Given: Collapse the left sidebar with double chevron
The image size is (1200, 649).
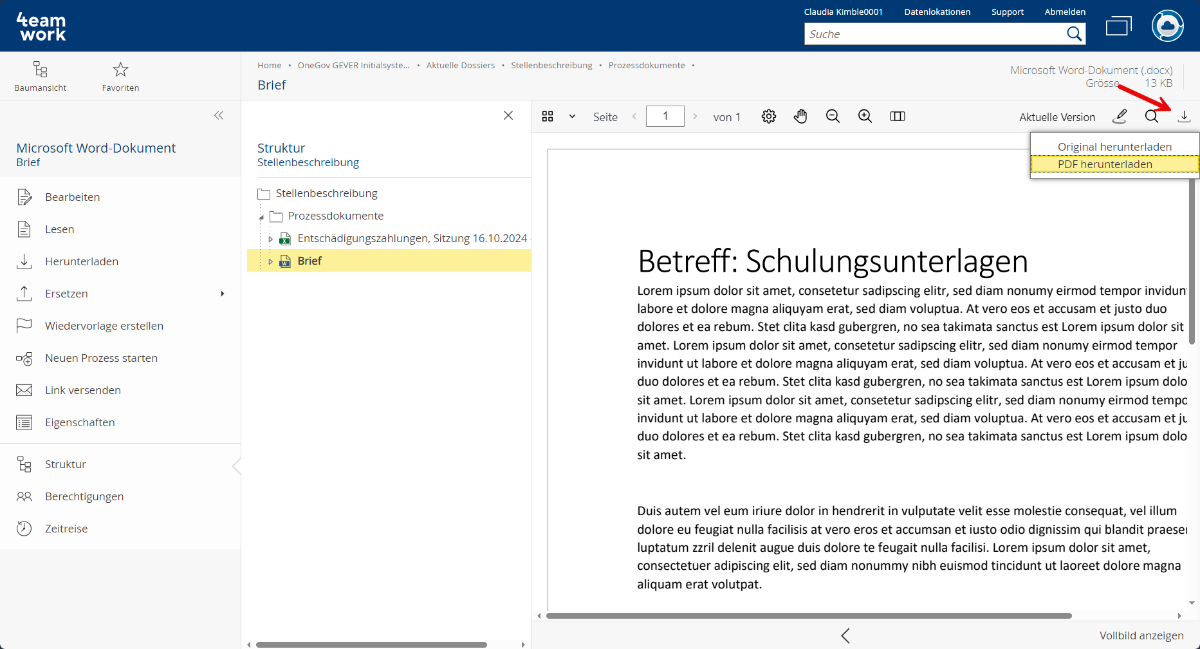Looking at the screenshot, I should [219, 115].
